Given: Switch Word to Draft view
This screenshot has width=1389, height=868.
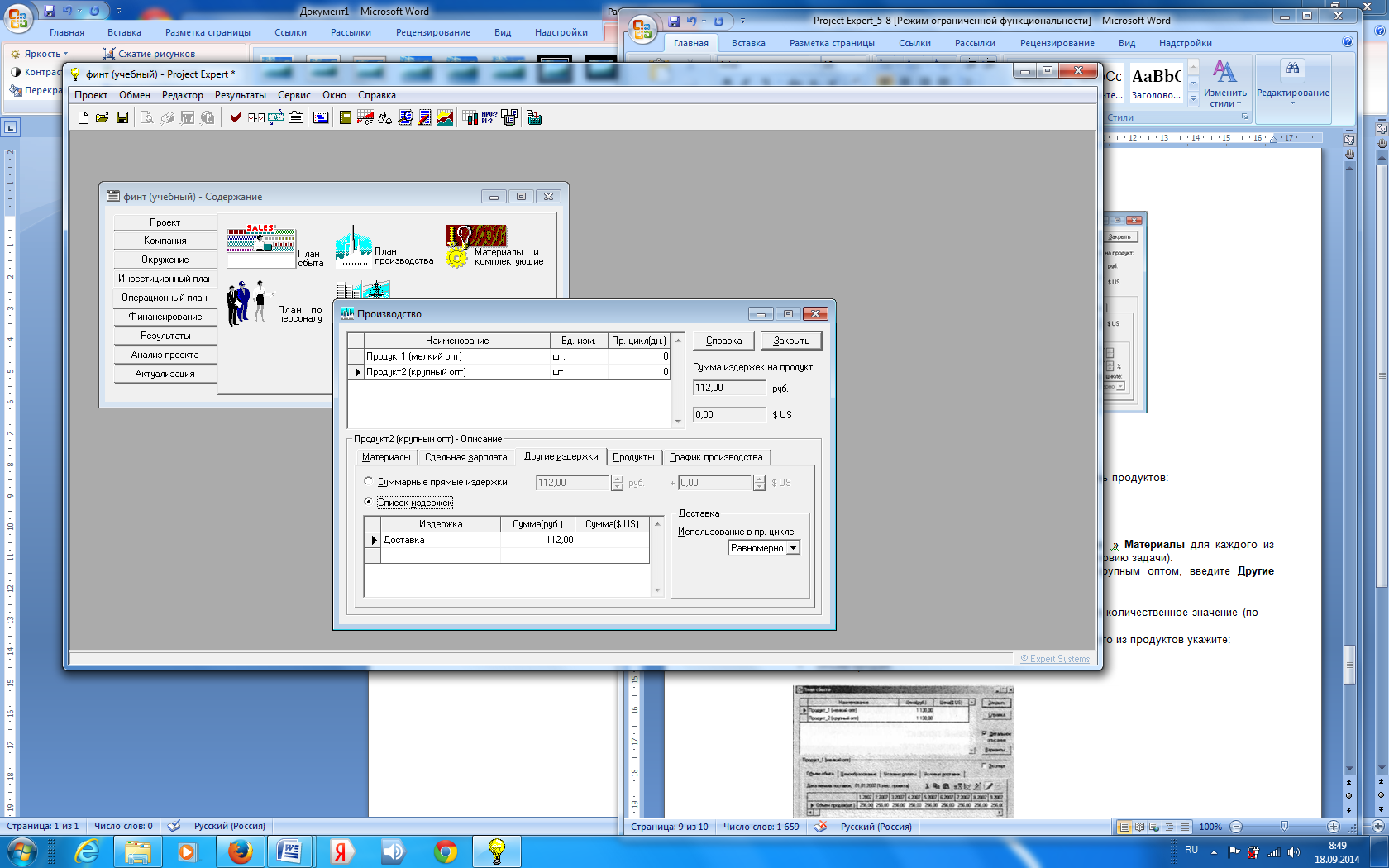Looking at the screenshot, I should [1184, 827].
